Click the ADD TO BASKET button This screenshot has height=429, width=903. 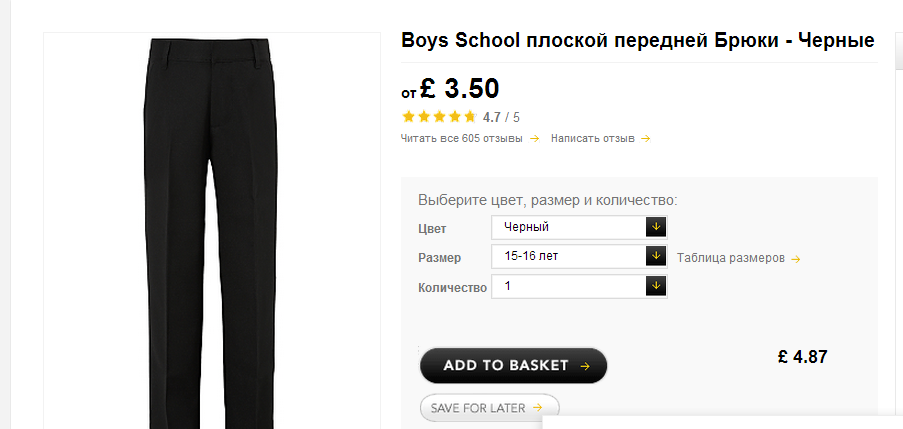coord(513,366)
